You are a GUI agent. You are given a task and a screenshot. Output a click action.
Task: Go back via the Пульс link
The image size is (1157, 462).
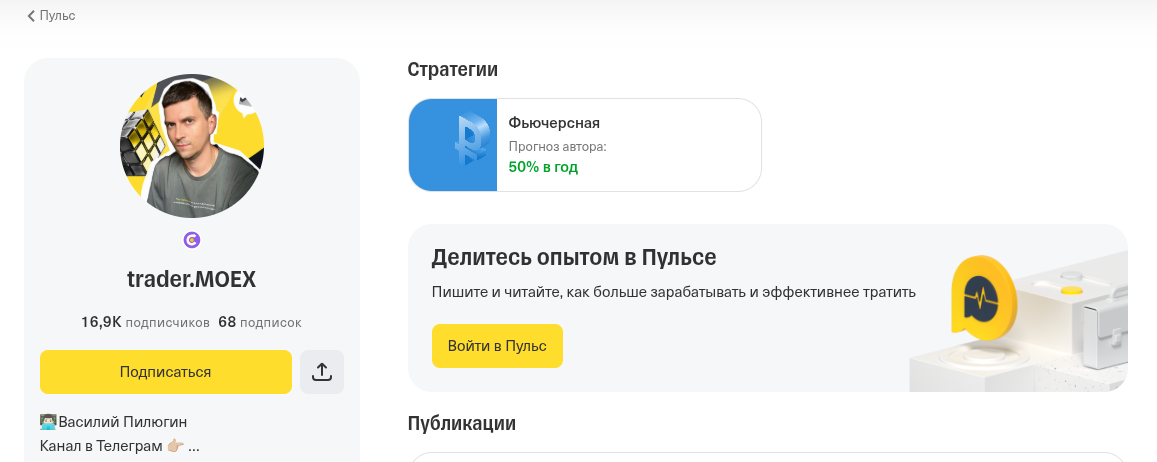pyautogui.click(x=58, y=16)
